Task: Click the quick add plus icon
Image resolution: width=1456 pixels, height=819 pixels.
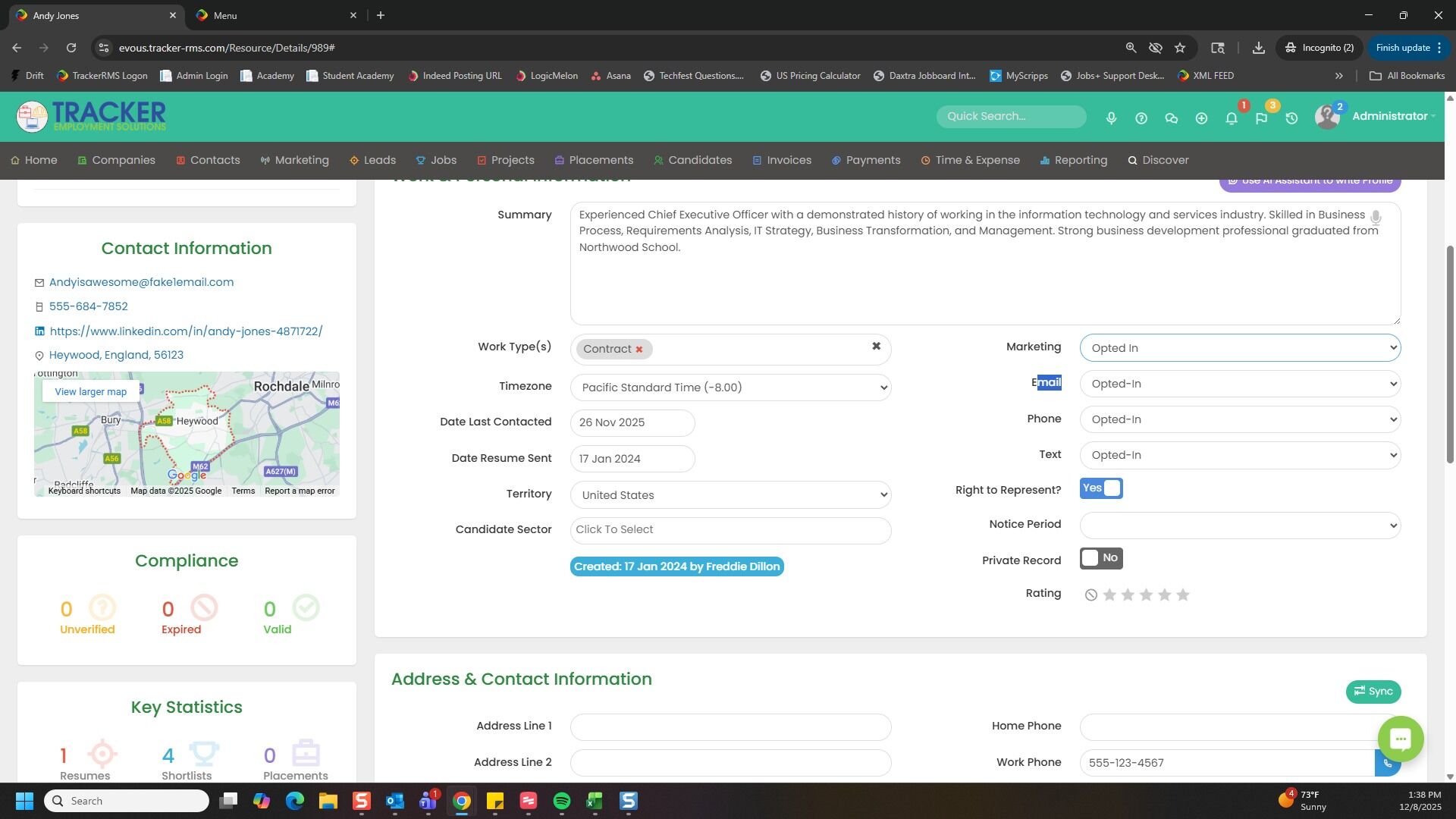Action: tap(1201, 118)
